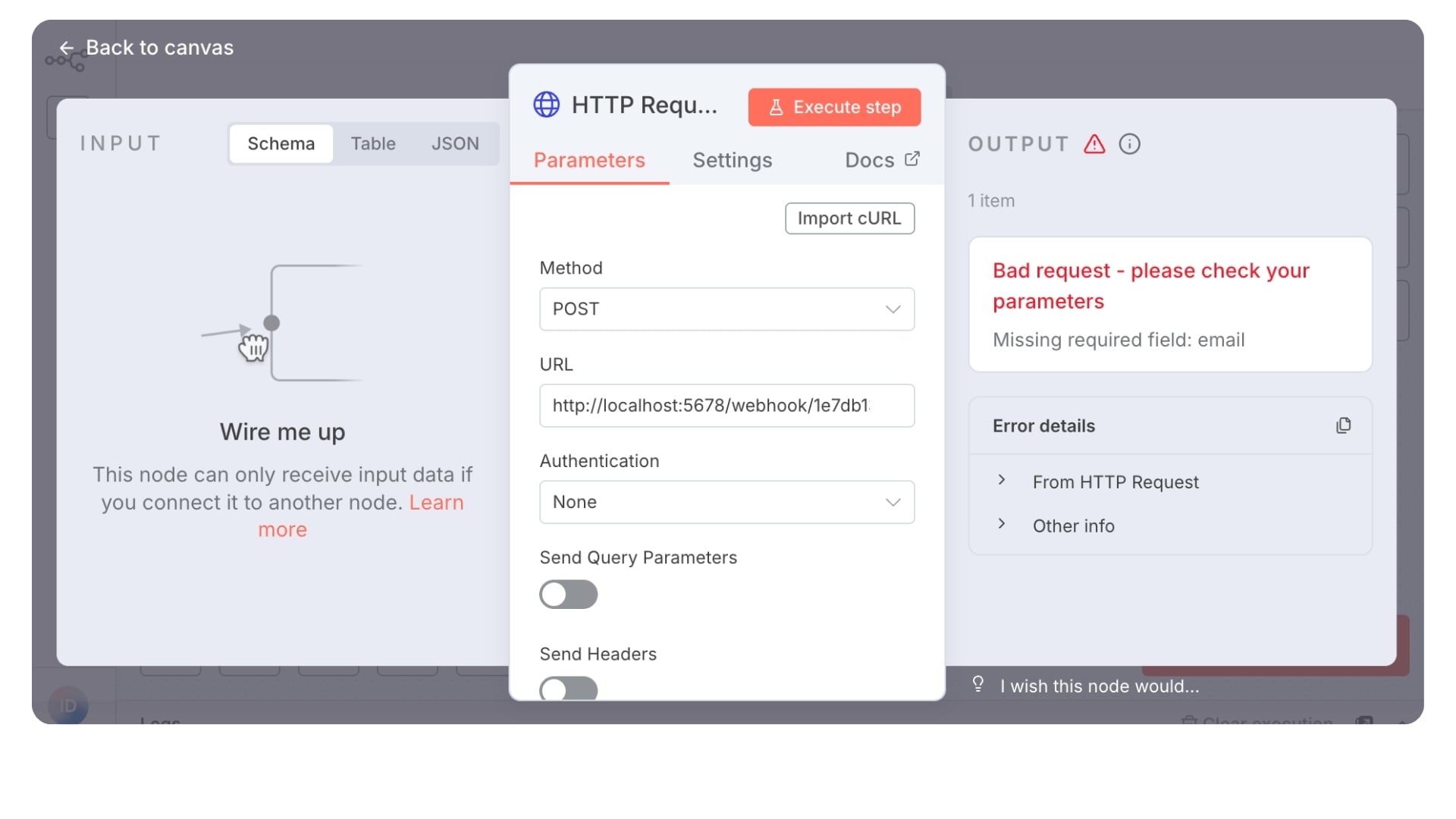Open the info circle icon beside OUTPUT
Image resolution: width=1456 pixels, height=819 pixels.
1129,144
